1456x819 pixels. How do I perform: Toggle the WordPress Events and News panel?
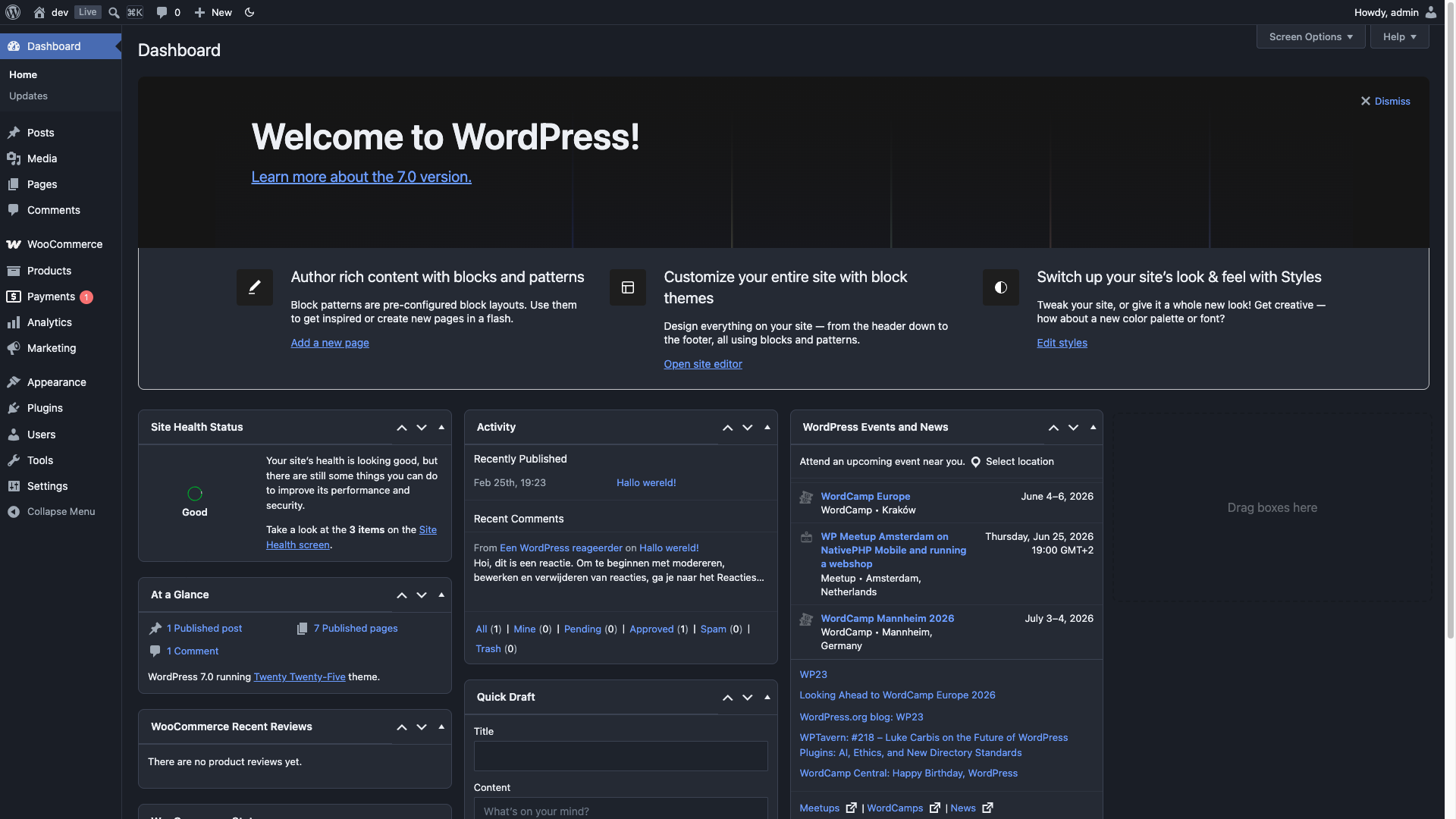point(1093,428)
